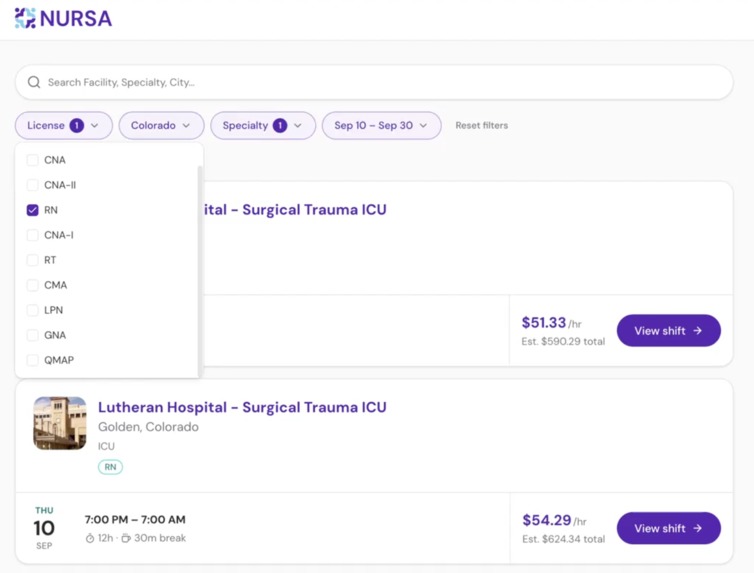
Task: Check the RT license checkbox
Action: tap(32, 260)
